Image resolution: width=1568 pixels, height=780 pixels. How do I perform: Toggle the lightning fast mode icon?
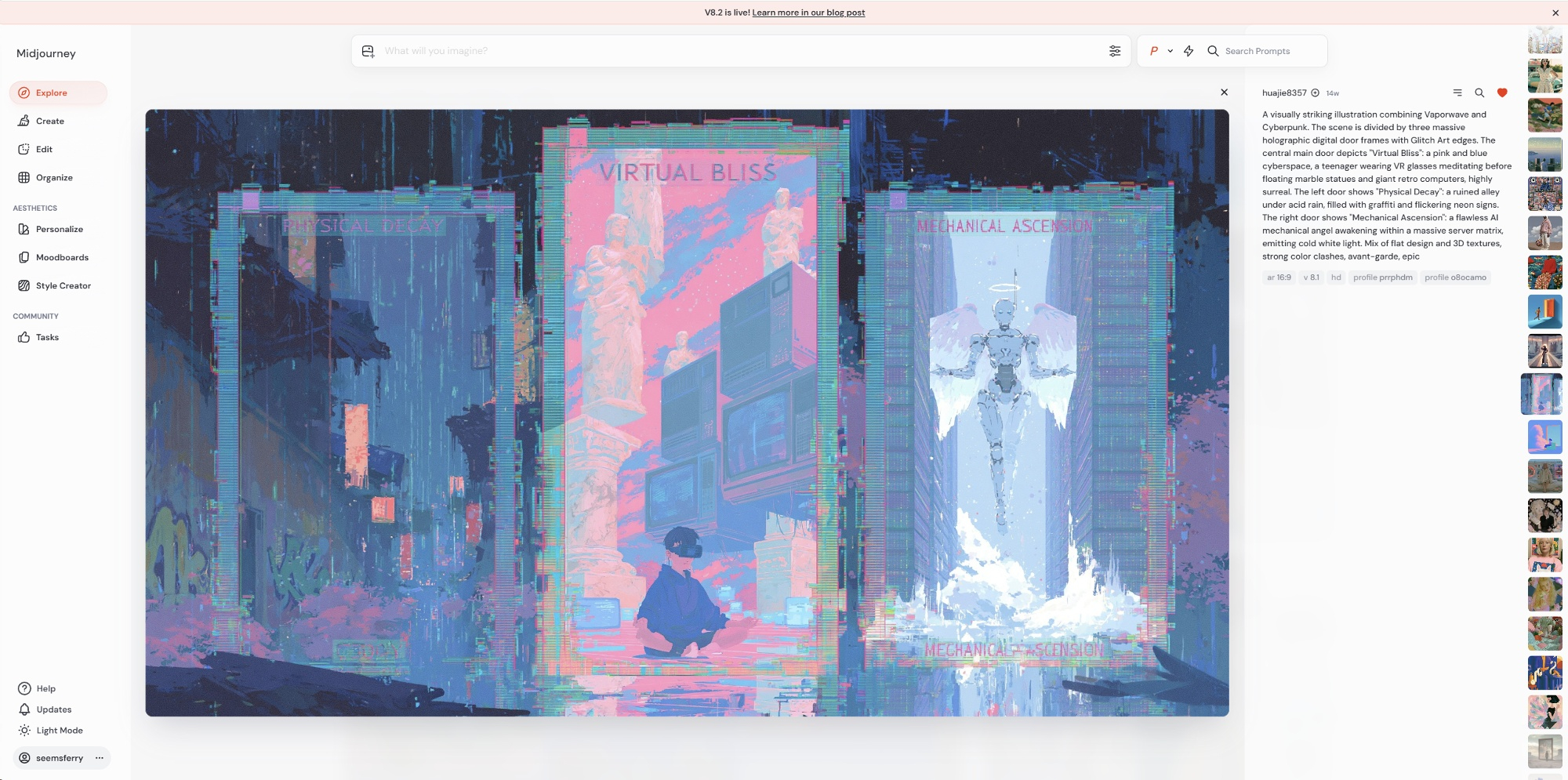point(1189,51)
